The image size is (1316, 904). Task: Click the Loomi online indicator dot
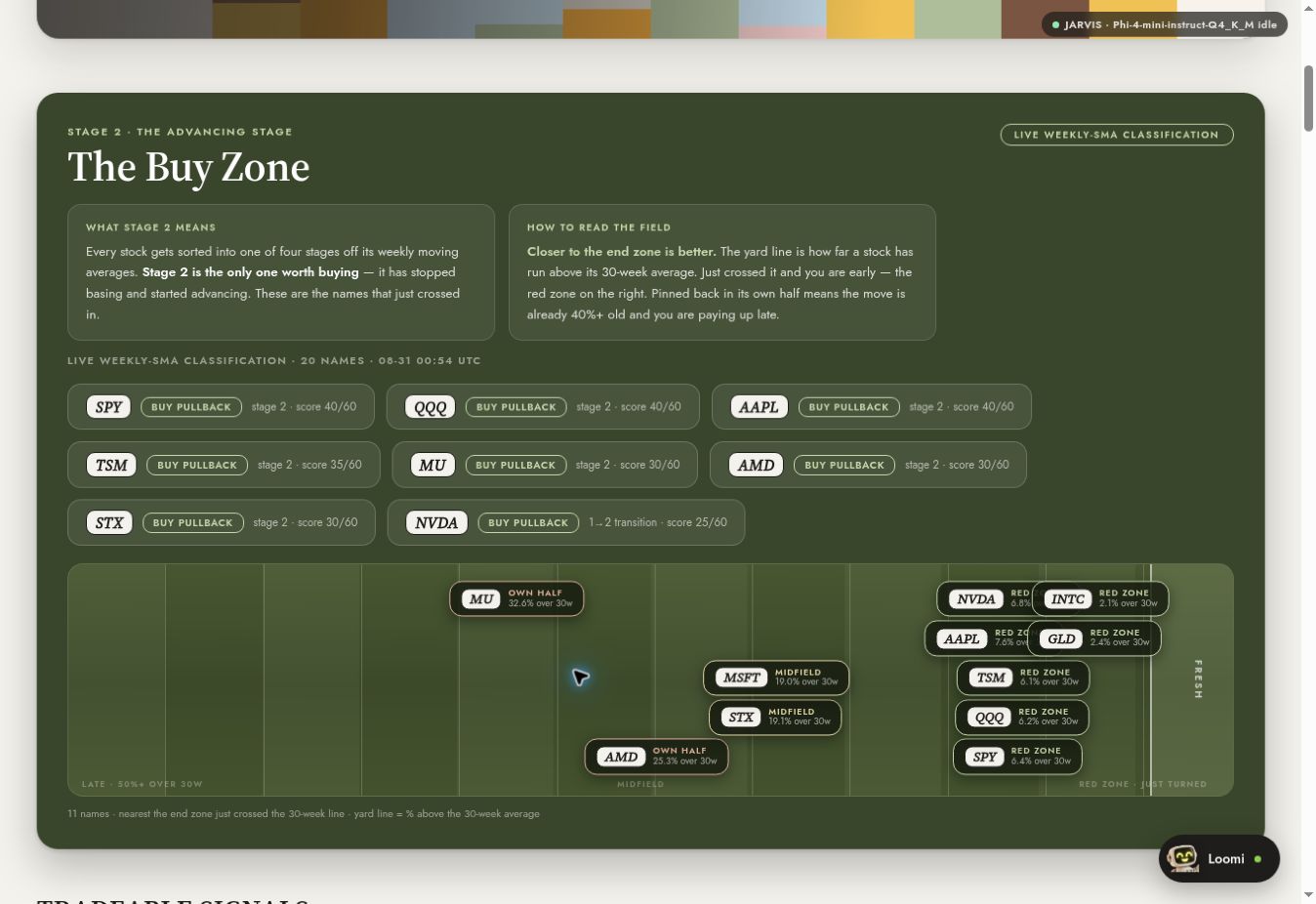(x=1257, y=859)
